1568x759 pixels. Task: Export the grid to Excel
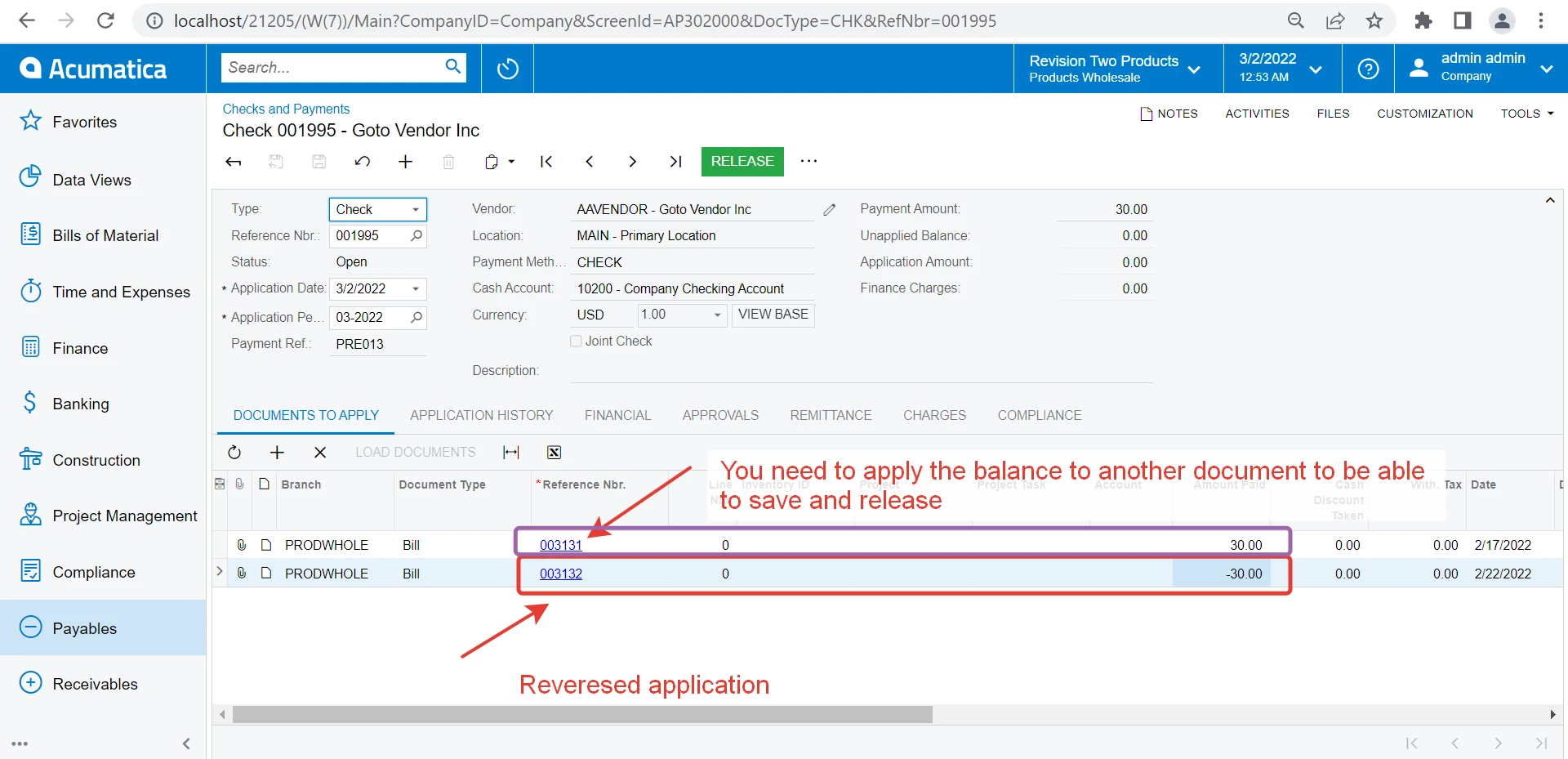(554, 452)
